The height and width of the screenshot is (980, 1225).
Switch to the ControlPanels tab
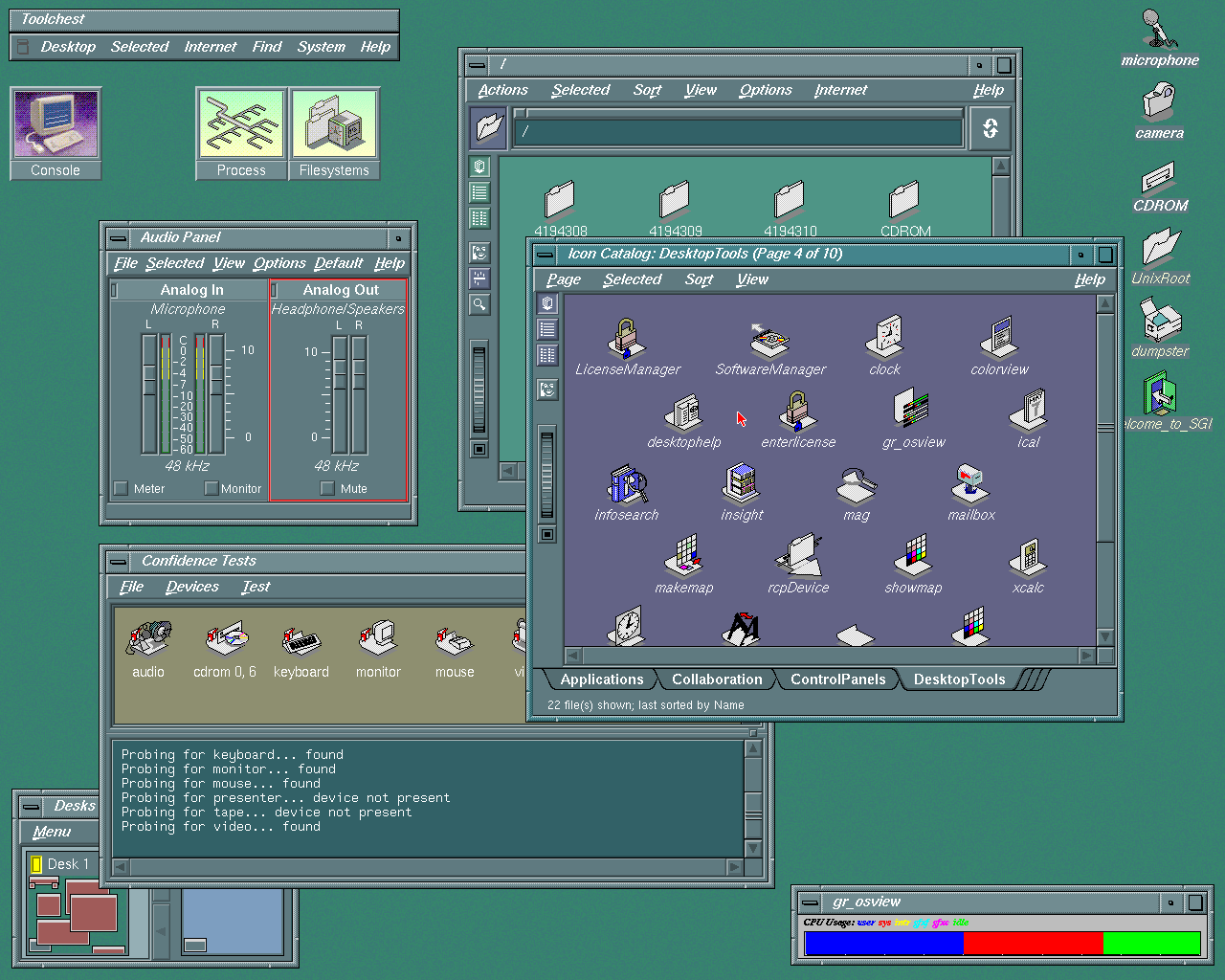[x=837, y=679]
